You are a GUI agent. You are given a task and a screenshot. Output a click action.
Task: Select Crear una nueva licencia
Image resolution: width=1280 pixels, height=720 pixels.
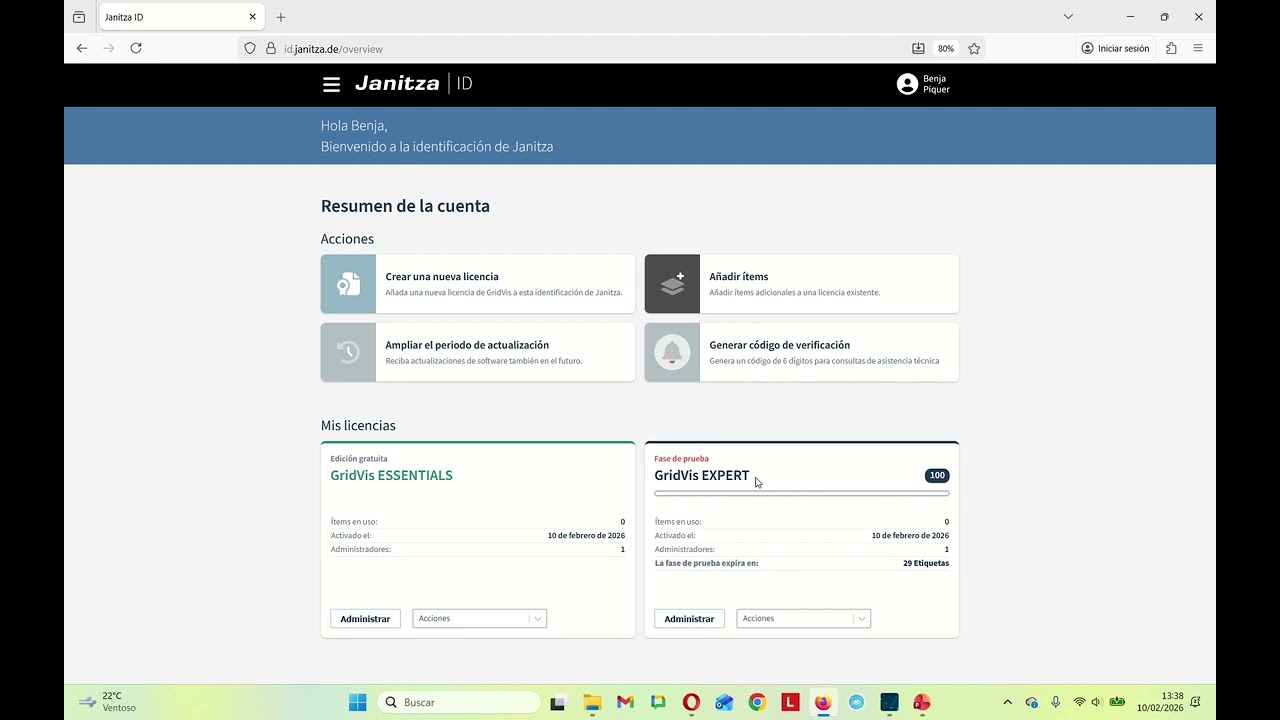pyautogui.click(x=478, y=284)
